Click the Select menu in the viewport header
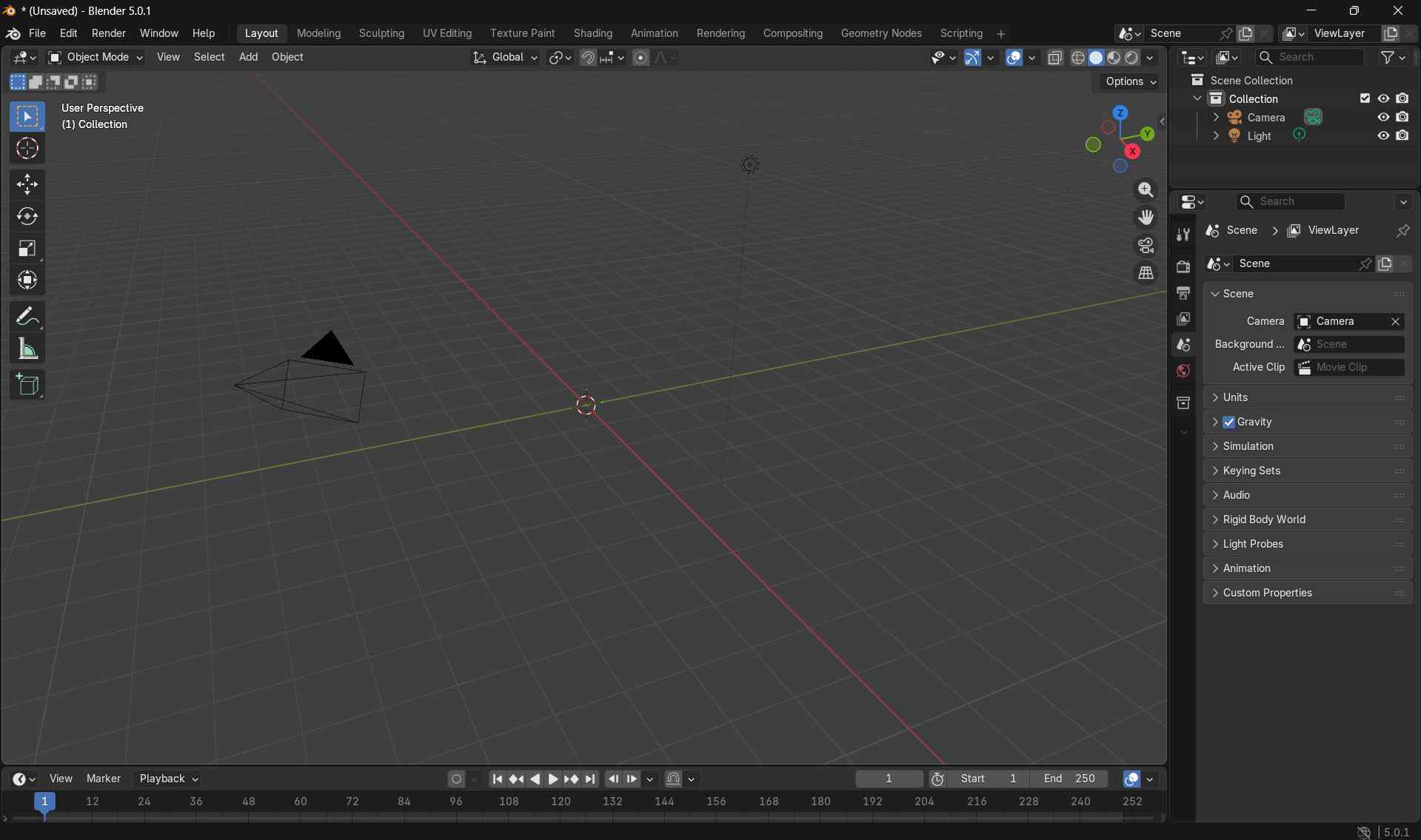 click(210, 57)
